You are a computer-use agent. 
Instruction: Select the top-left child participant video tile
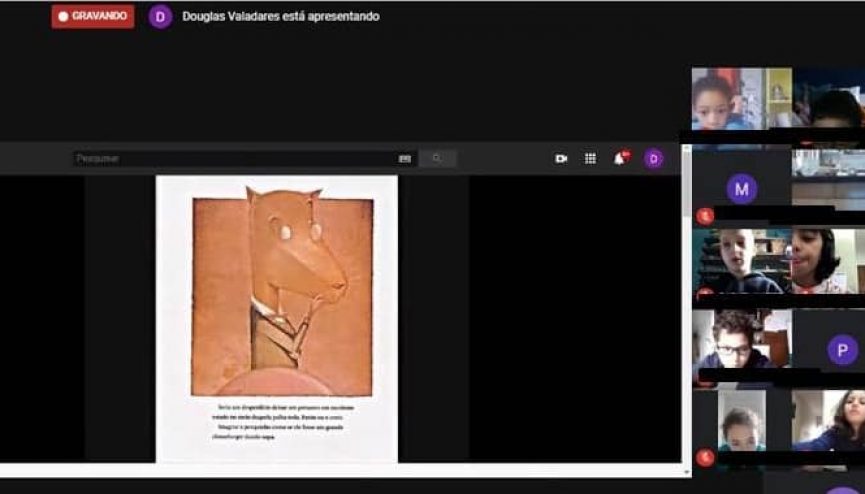pos(742,99)
